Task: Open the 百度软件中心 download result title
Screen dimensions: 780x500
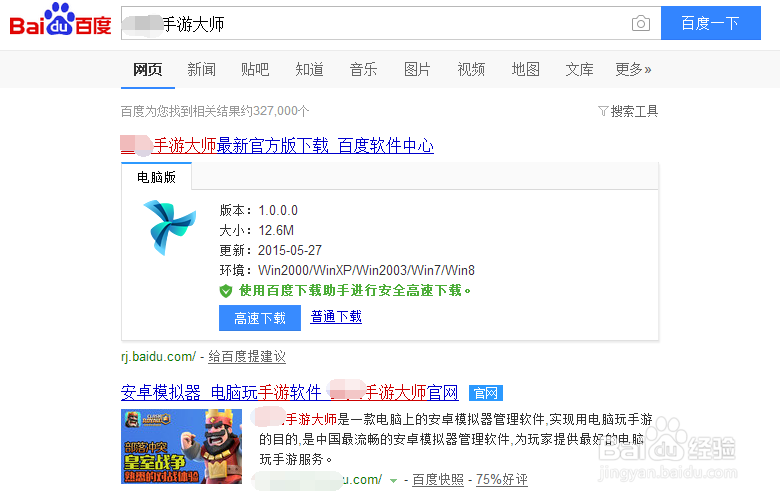Action: [x=277, y=146]
